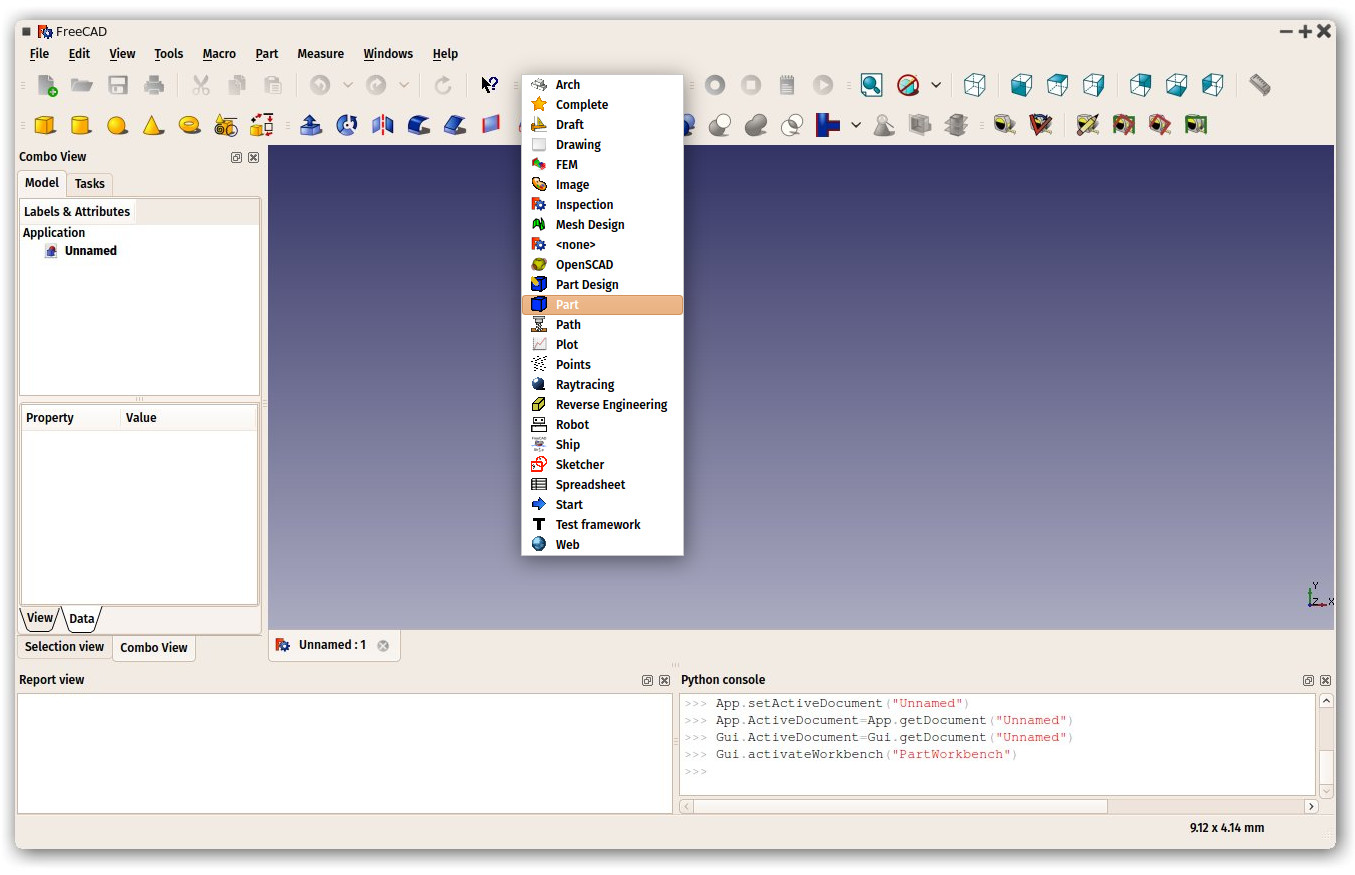The image size is (1355, 875).
Task: Click the What's This help cursor icon
Action: point(489,85)
